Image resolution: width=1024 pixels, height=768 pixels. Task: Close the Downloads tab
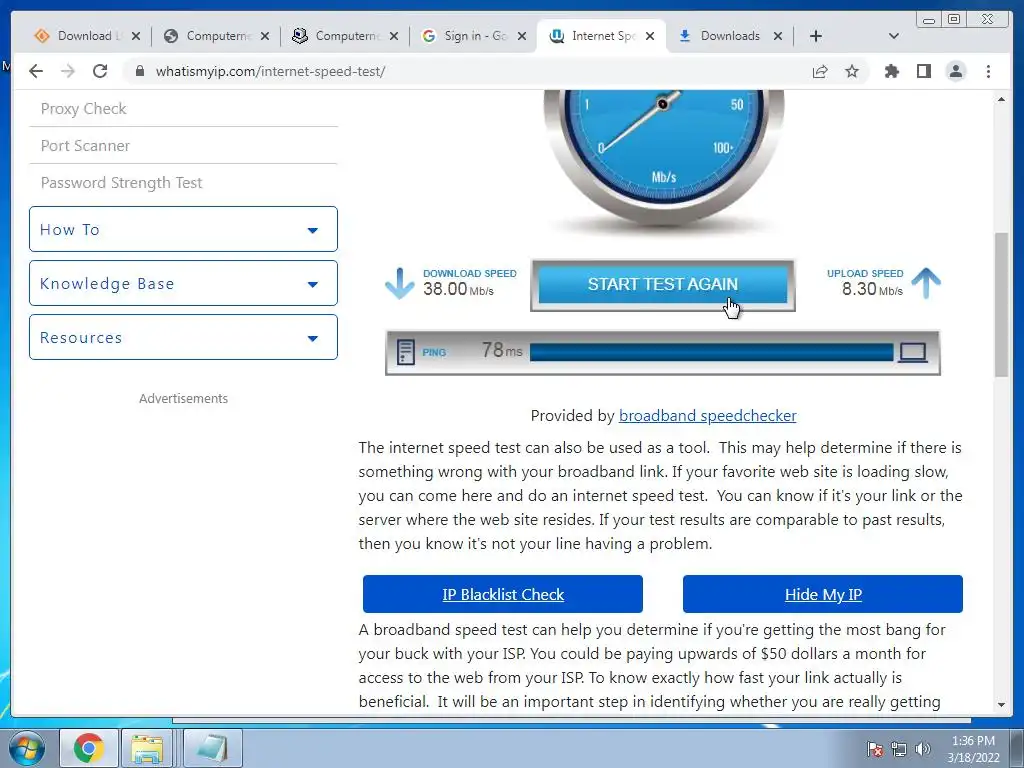pyautogui.click(x=778, y=36)
